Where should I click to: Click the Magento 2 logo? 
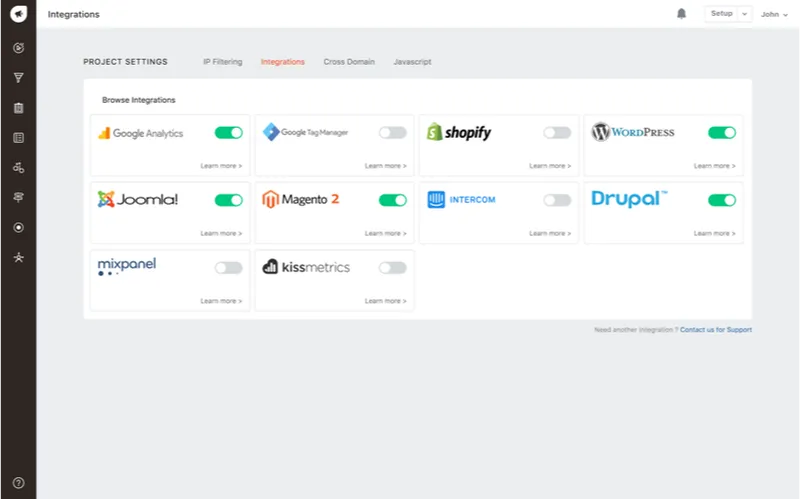click(x=300, y=199)
